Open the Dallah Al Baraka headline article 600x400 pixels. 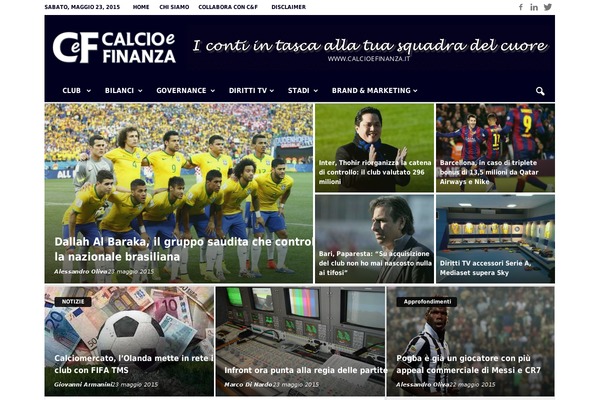point(183,249)
